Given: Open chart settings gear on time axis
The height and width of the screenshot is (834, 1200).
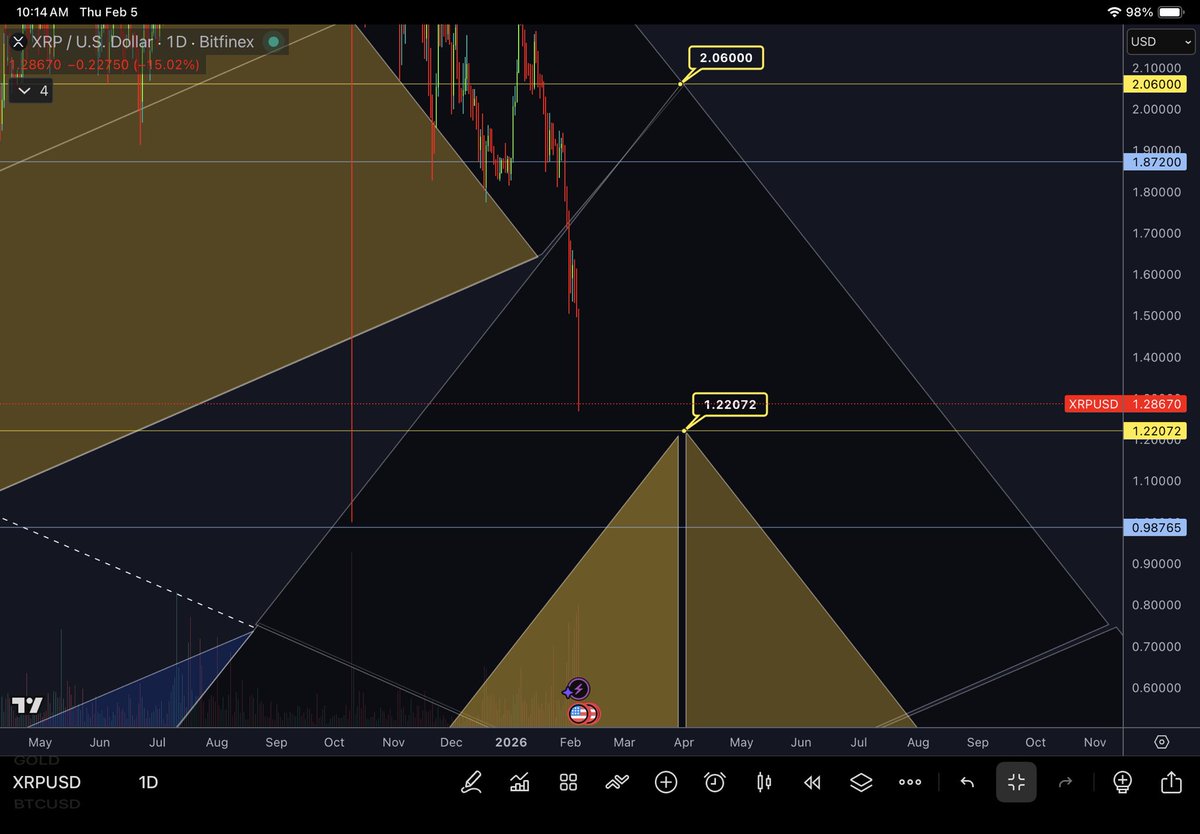Looking at the screenshot, I should pos(1162,742).
